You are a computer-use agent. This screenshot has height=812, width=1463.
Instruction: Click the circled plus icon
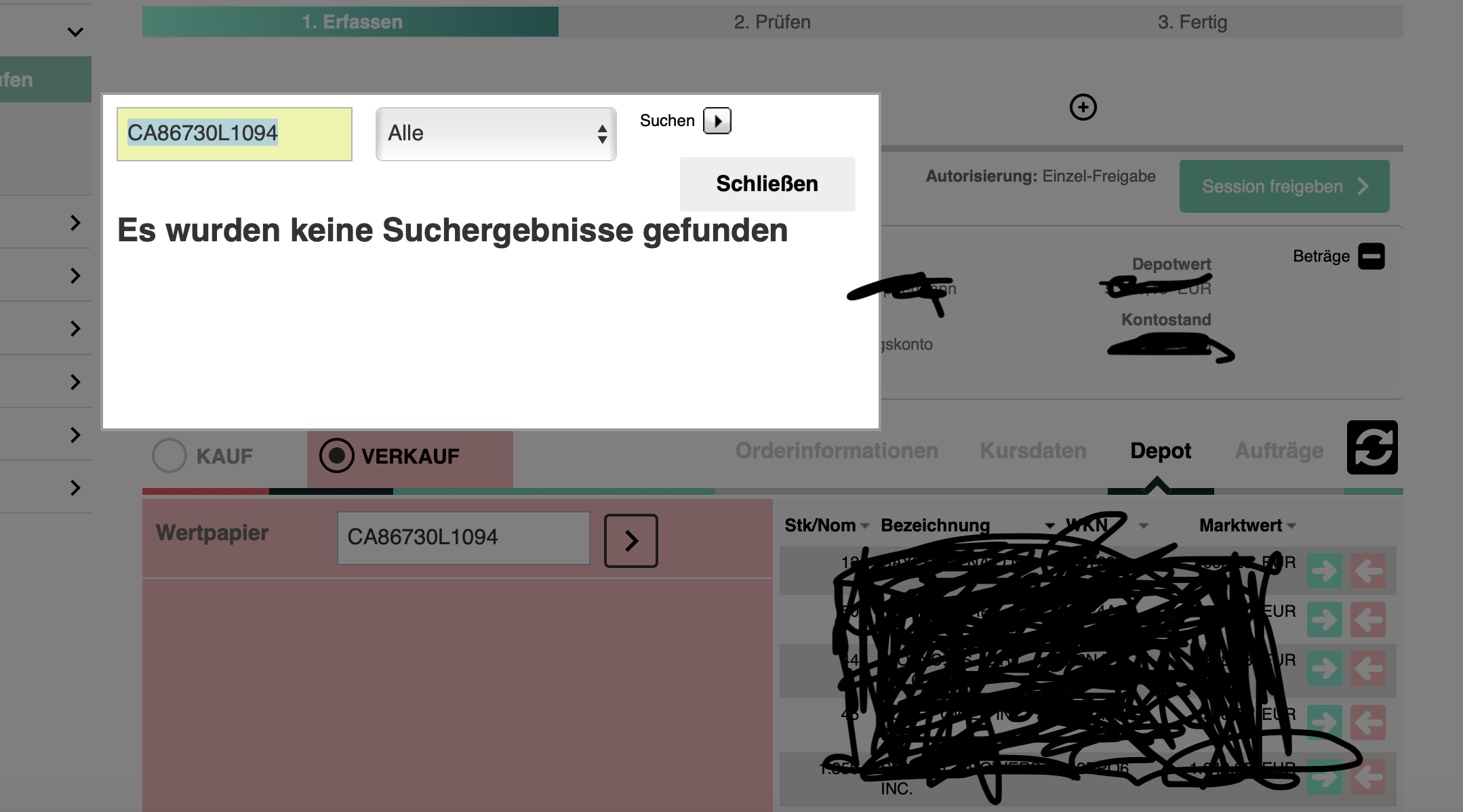(1083, 107)
